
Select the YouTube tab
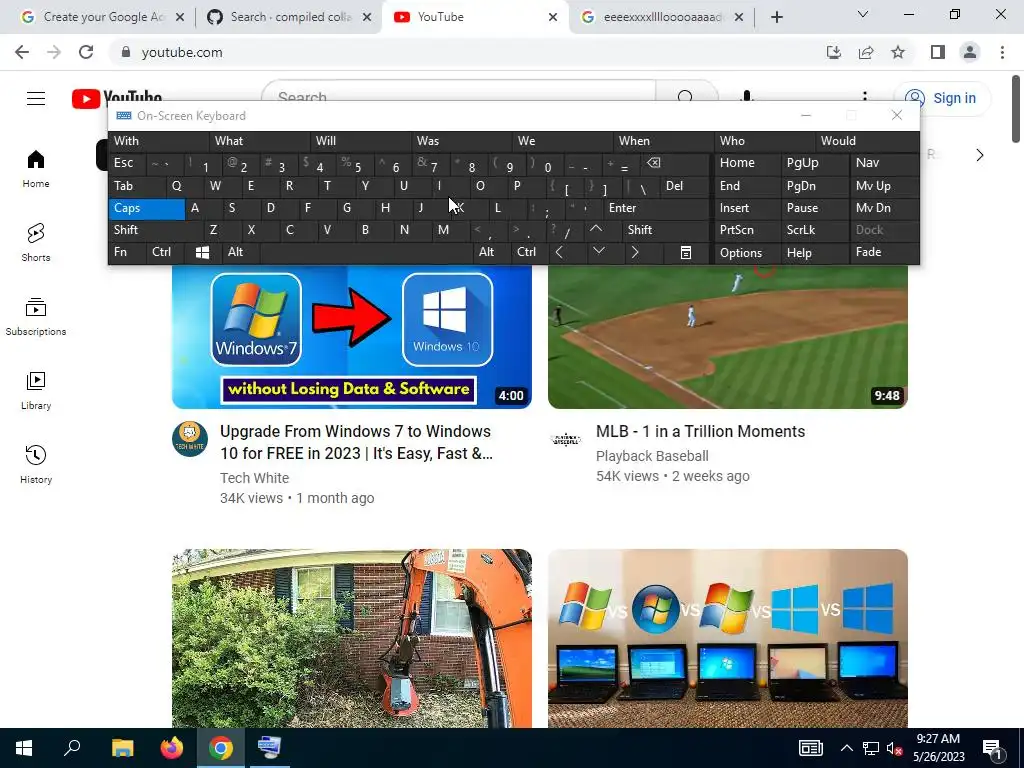click(x=476, y=17)
